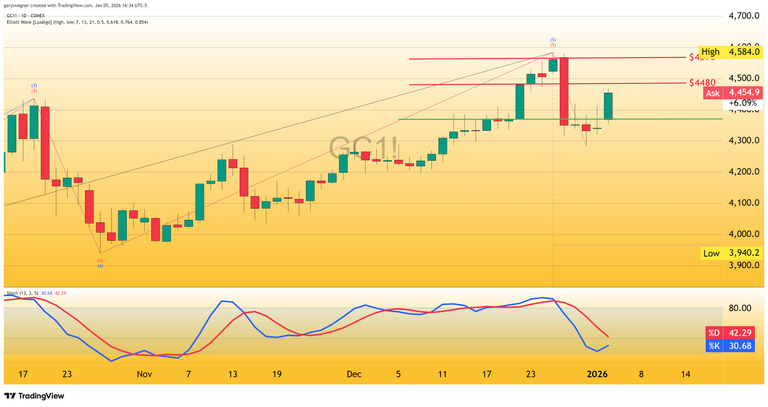Click the wave (4) marker at the low
Screen dimensions: 768x407
101,263
